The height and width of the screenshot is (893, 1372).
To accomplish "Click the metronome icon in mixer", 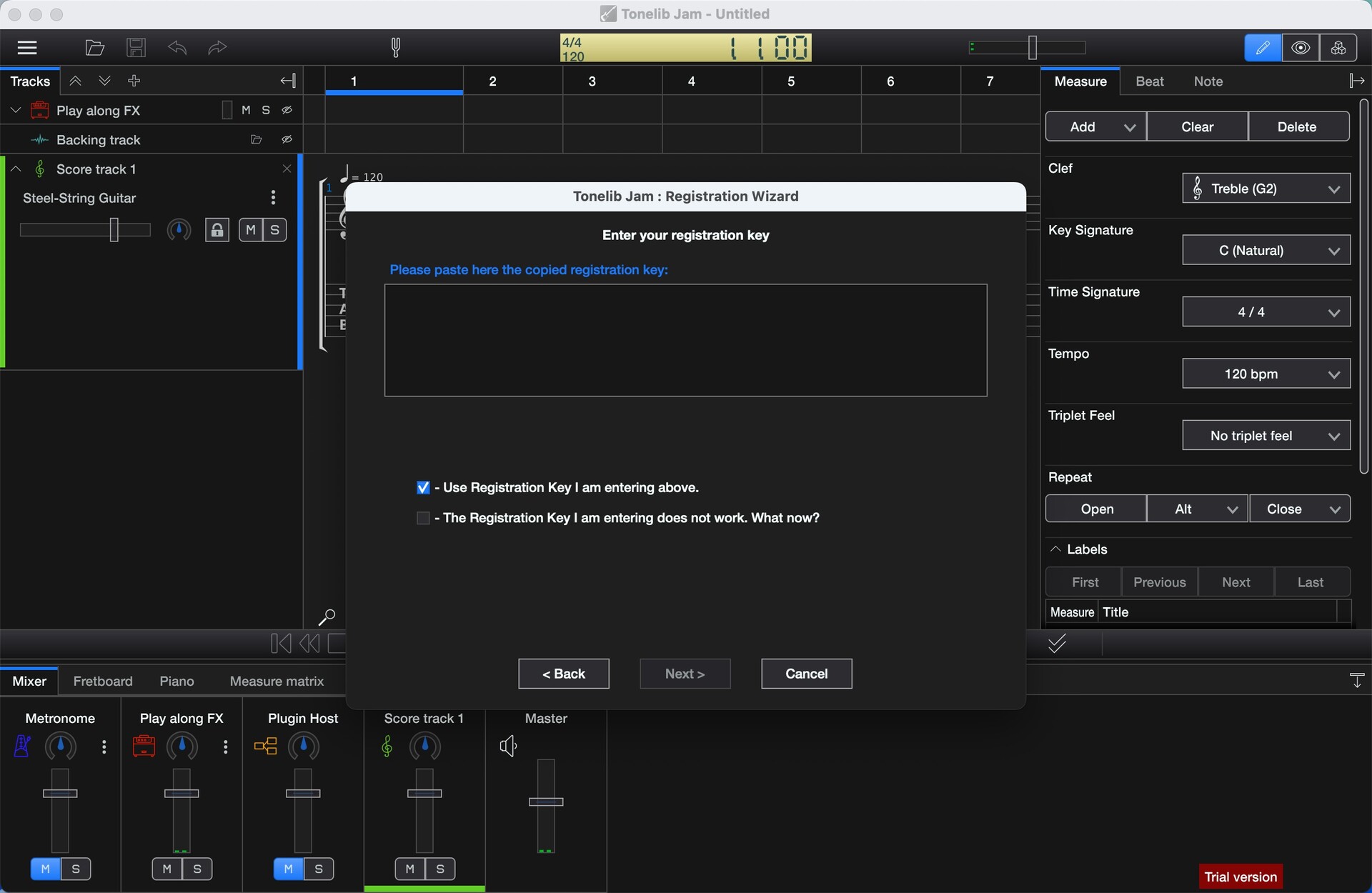I will tap(22, 747).
